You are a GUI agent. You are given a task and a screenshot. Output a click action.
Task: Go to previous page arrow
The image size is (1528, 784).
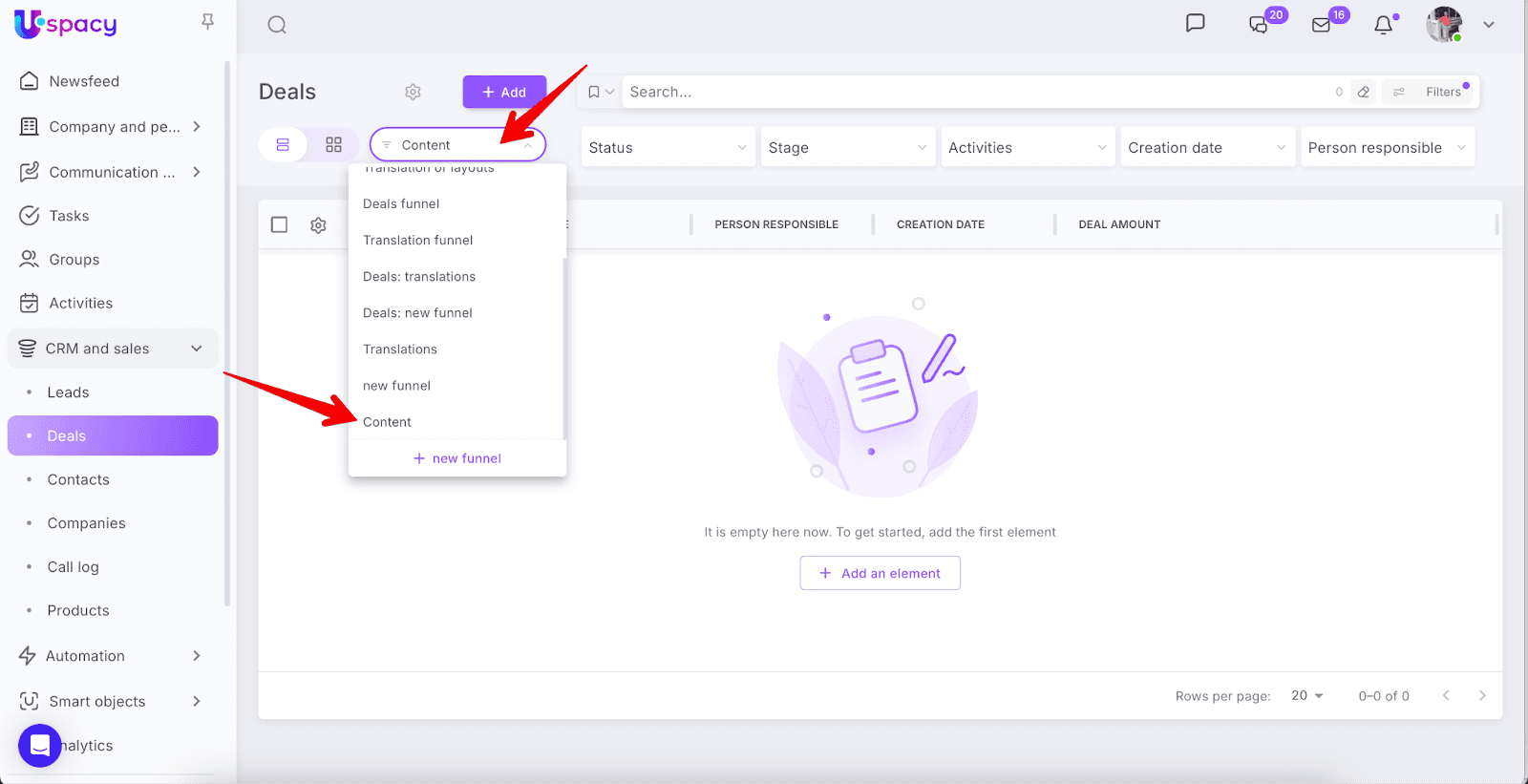(1446, 695)
